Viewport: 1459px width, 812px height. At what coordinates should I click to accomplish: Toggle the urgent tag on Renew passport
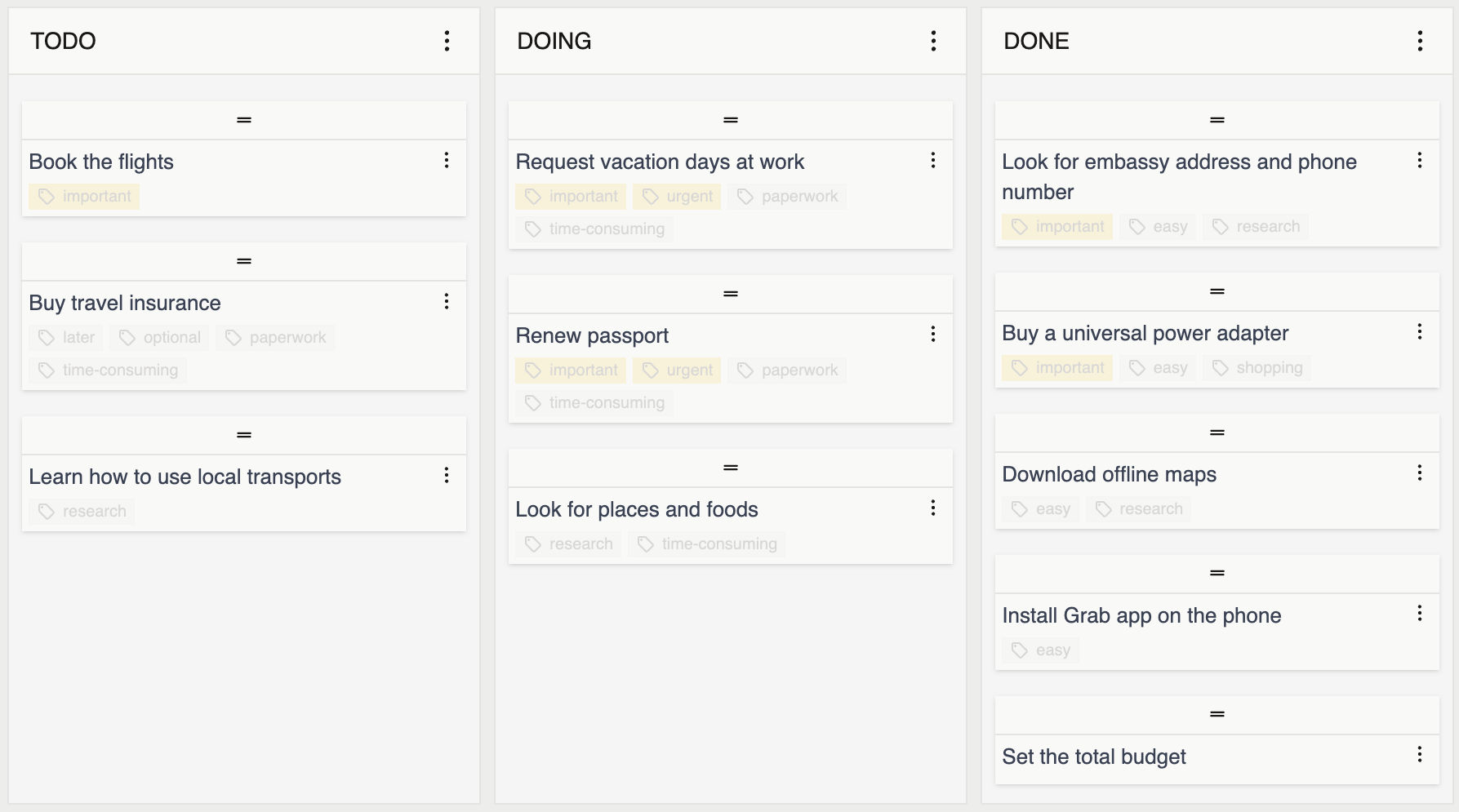677,370
